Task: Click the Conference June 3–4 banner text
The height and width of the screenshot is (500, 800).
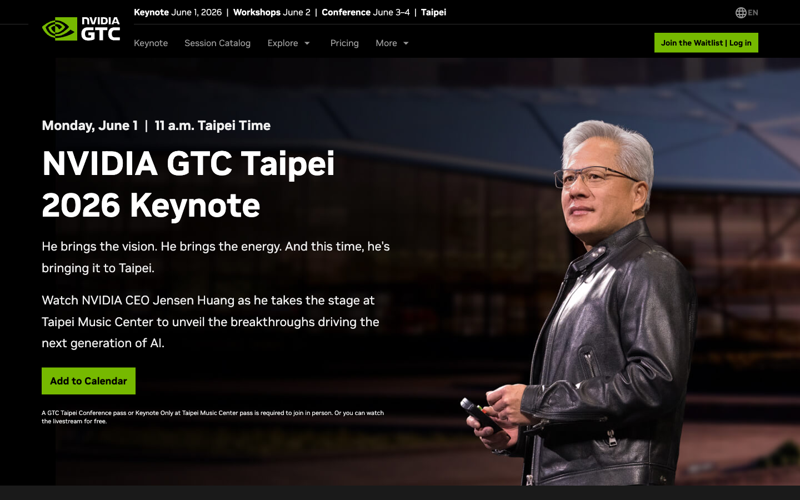Action: point(365,12)
